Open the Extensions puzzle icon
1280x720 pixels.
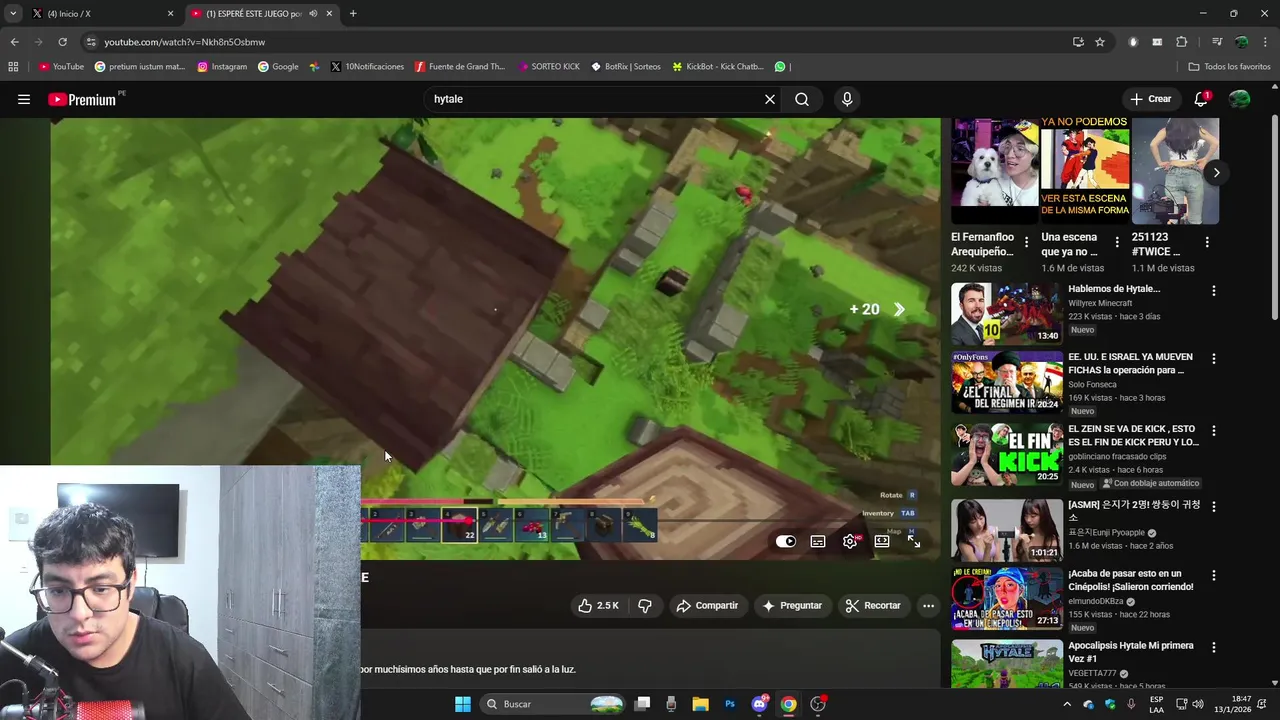click(x=1181, y=42)
